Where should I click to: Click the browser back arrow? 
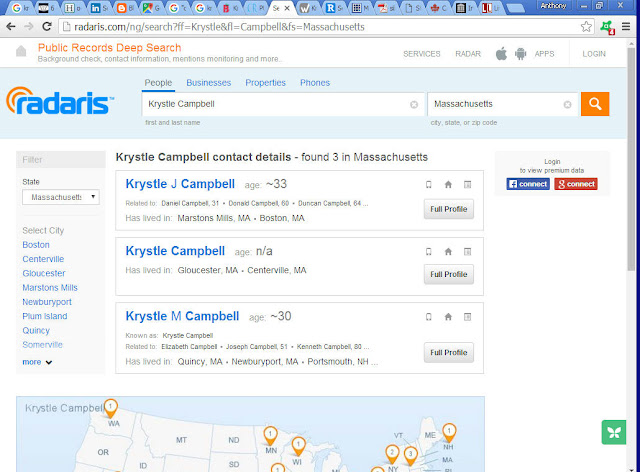point(11,27)
